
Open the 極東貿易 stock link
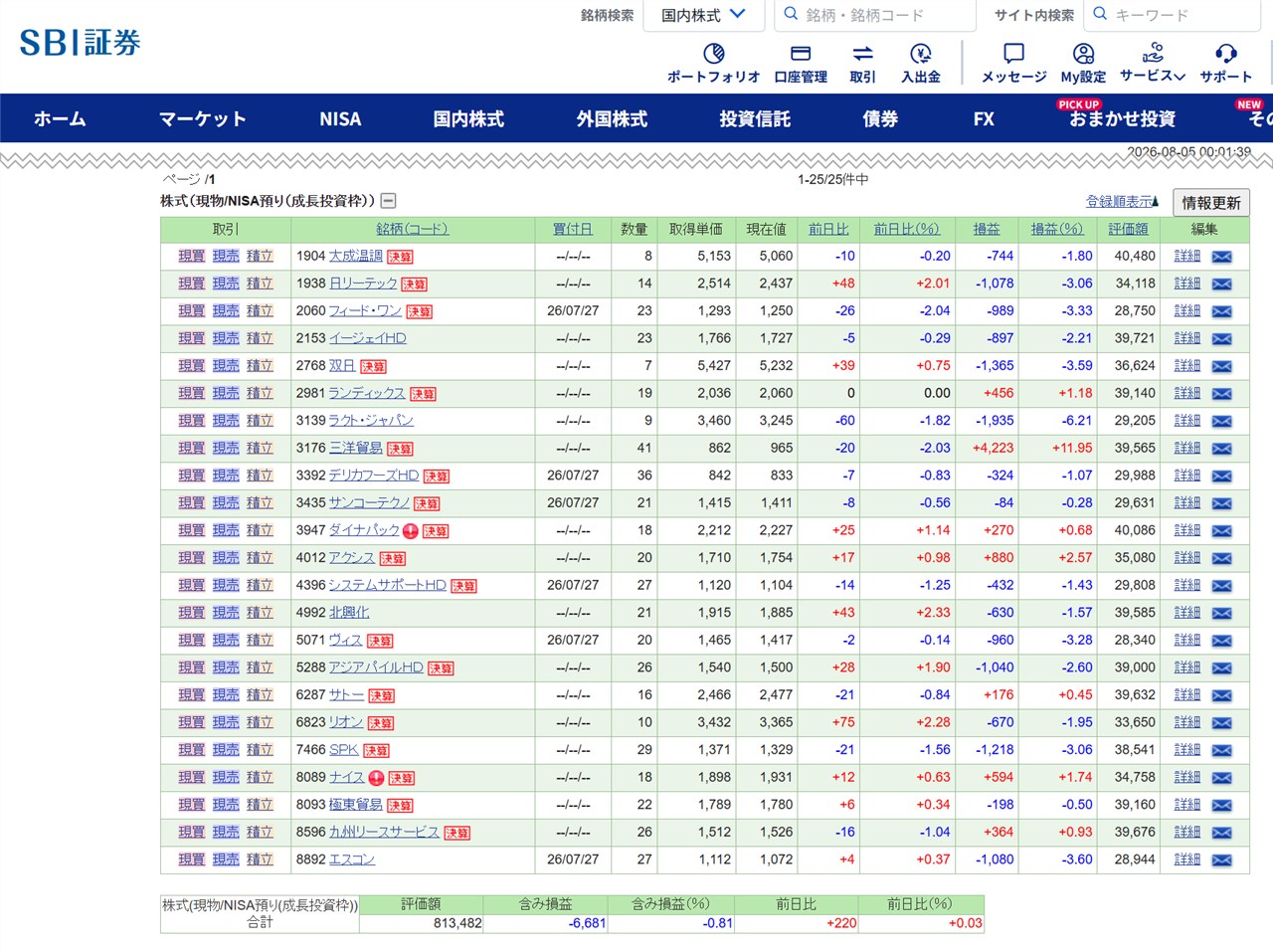(x=356, y=805)
